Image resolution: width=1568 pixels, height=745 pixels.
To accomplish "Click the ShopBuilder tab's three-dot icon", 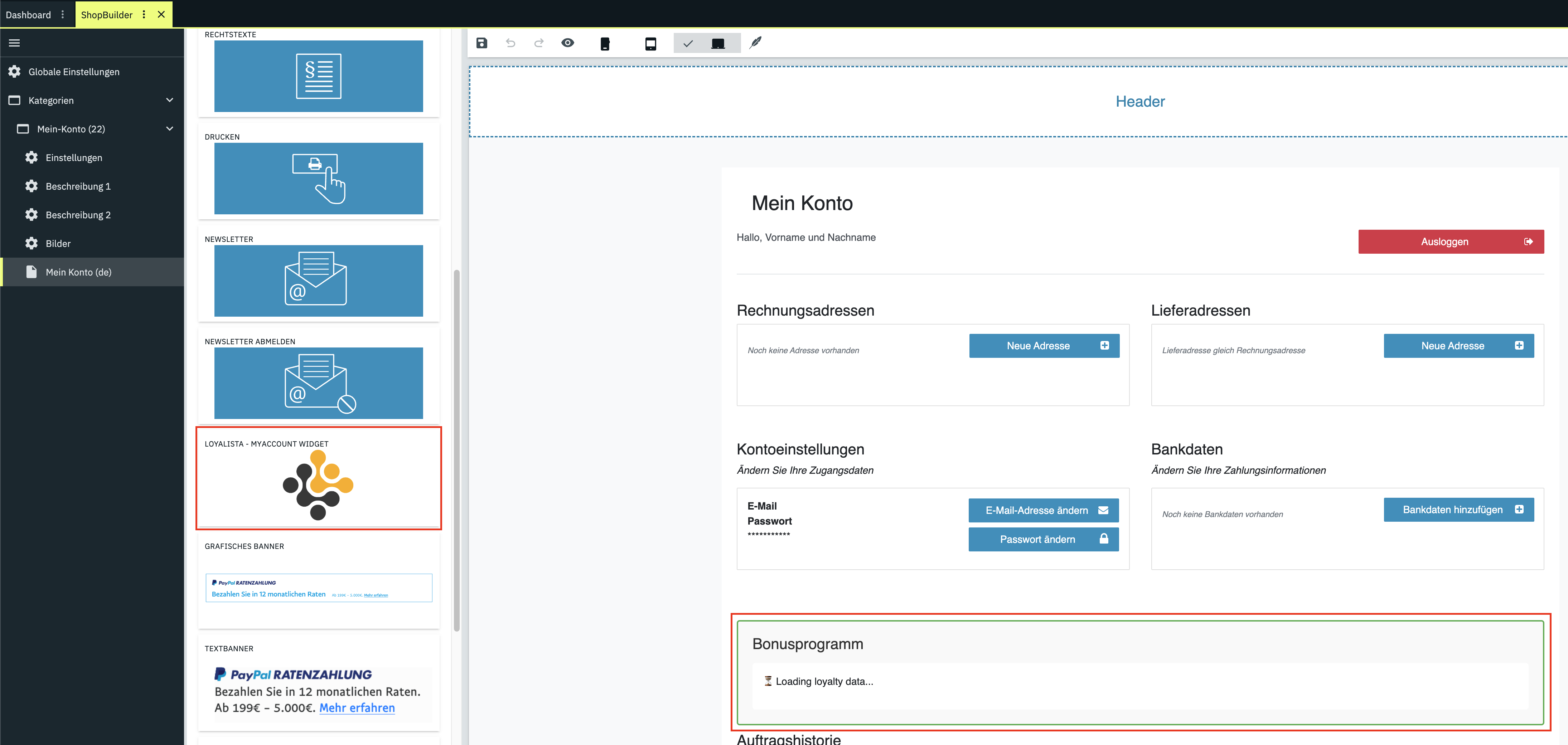I will coord(144,15).
